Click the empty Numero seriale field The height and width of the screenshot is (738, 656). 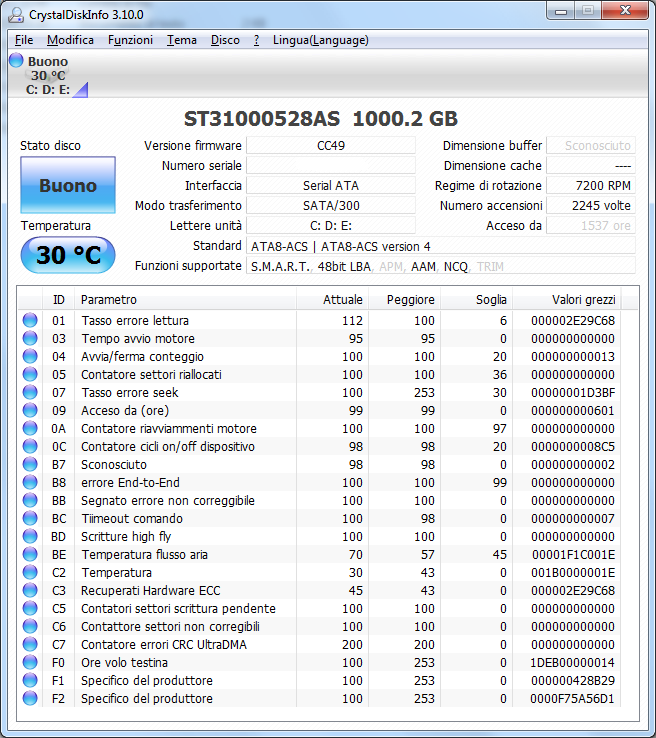click(x=331, y=165)
